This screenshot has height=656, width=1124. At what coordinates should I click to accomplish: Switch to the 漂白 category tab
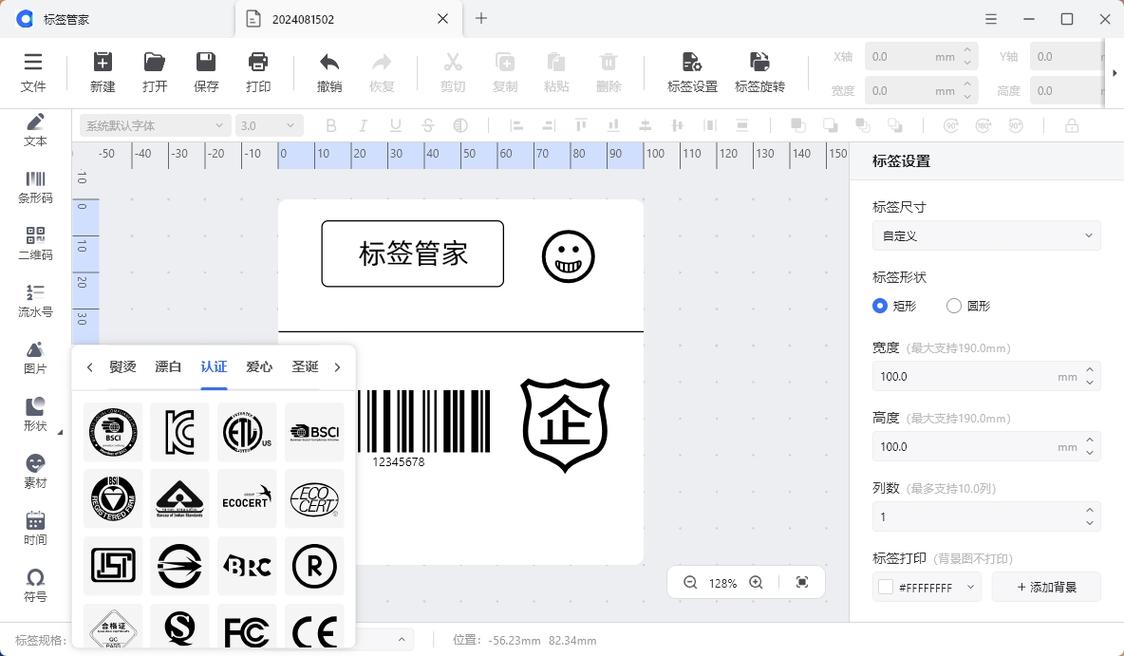point(168,367)
